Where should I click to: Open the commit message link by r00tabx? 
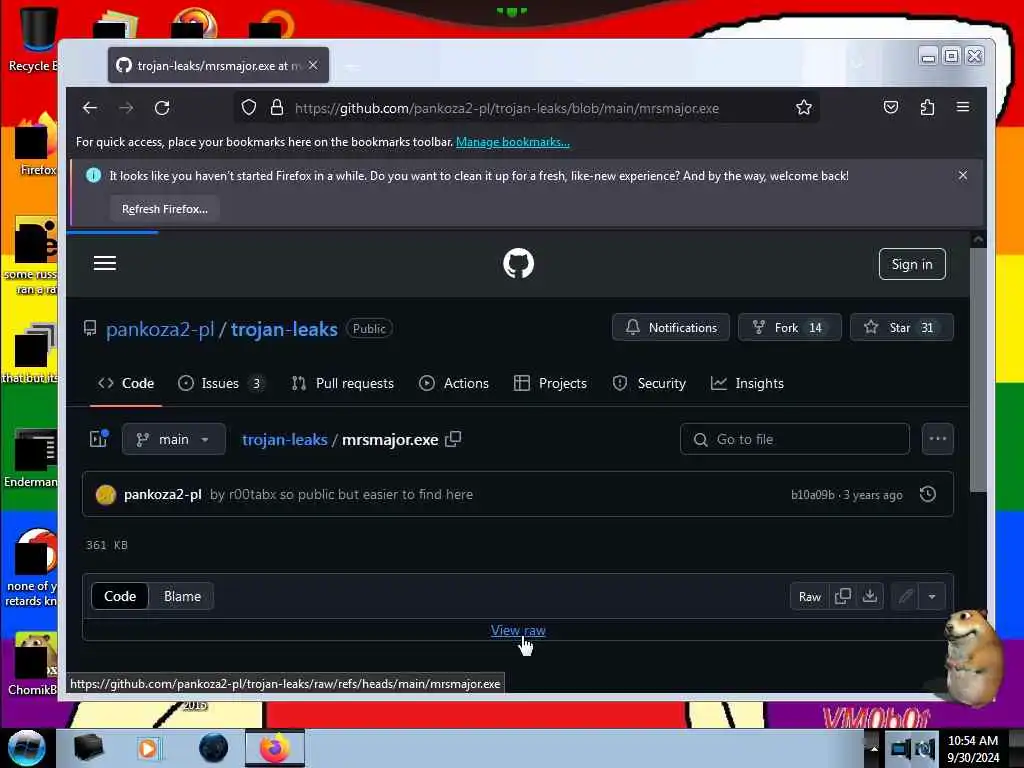[342, 494]
